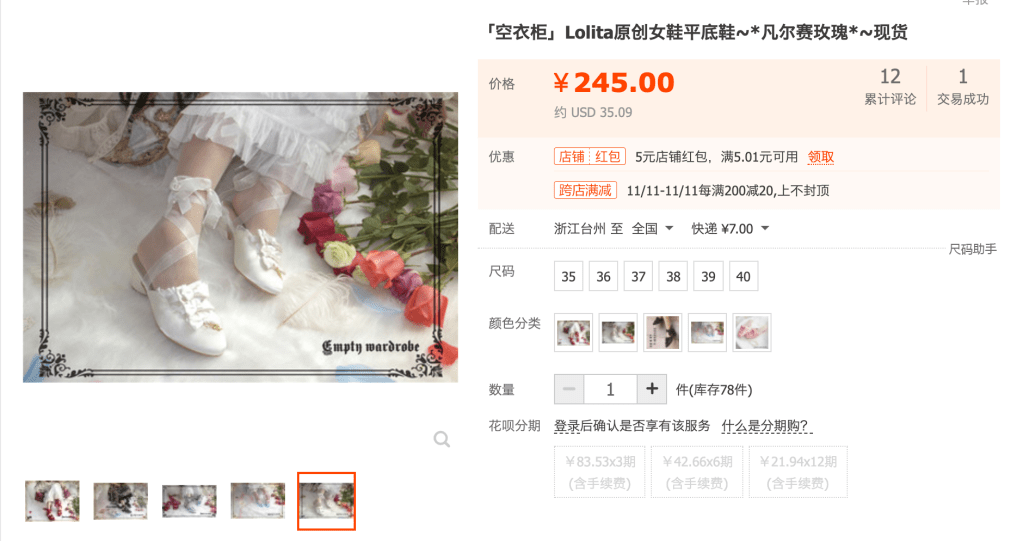Select the ¥21.94x12期 installment plan
This screenshot has width=1023, height=541.
coord(798,472)
